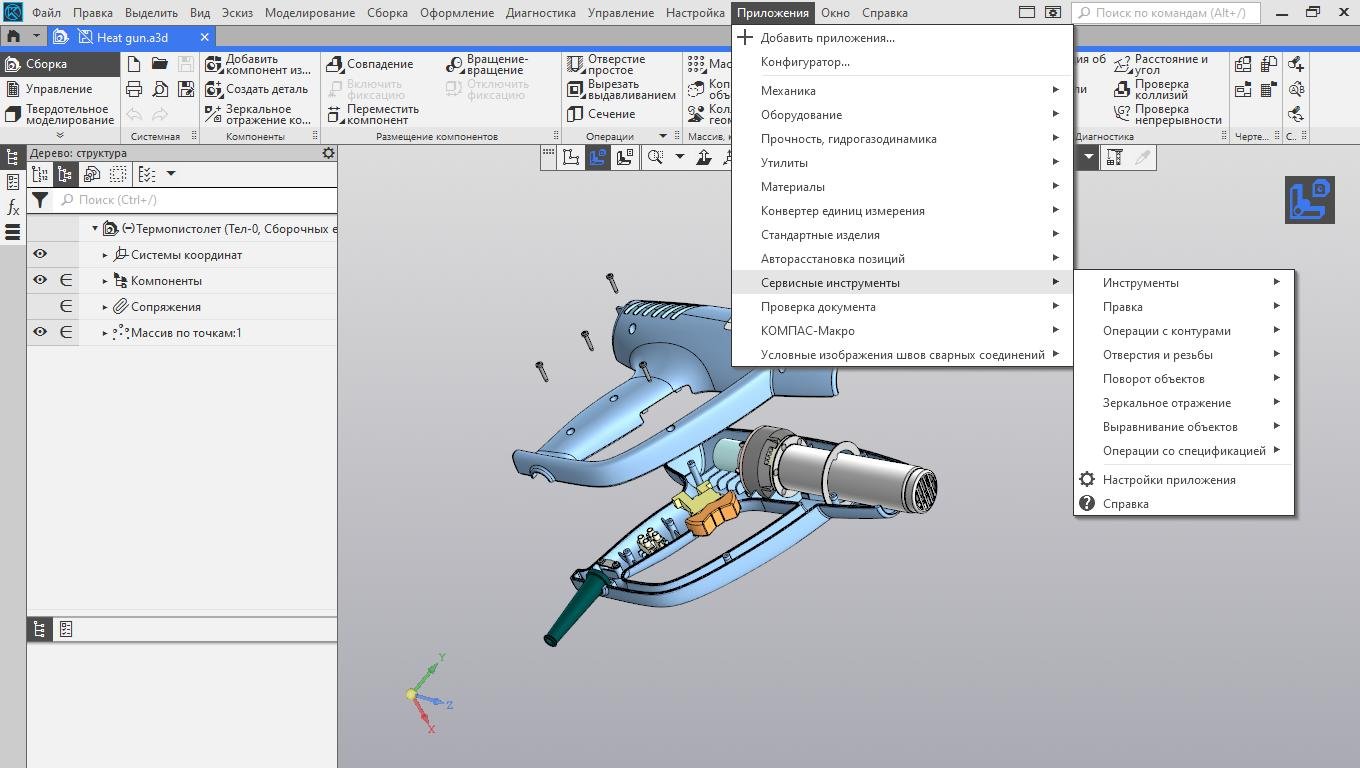Expand the 'Сопряжения' tree node
1360x768 pixels.
pos(105,307)
